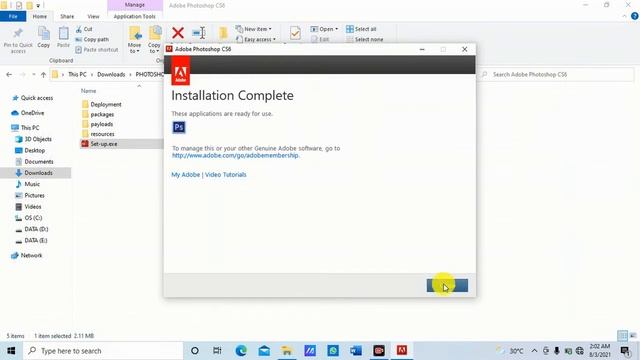
Task: Select OS (C:) drive in navigation pane
Action: tap(29, 218)
